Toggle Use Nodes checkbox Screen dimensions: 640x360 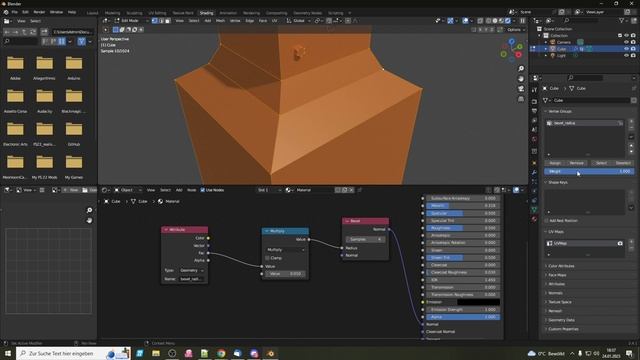tap(202, 190)
